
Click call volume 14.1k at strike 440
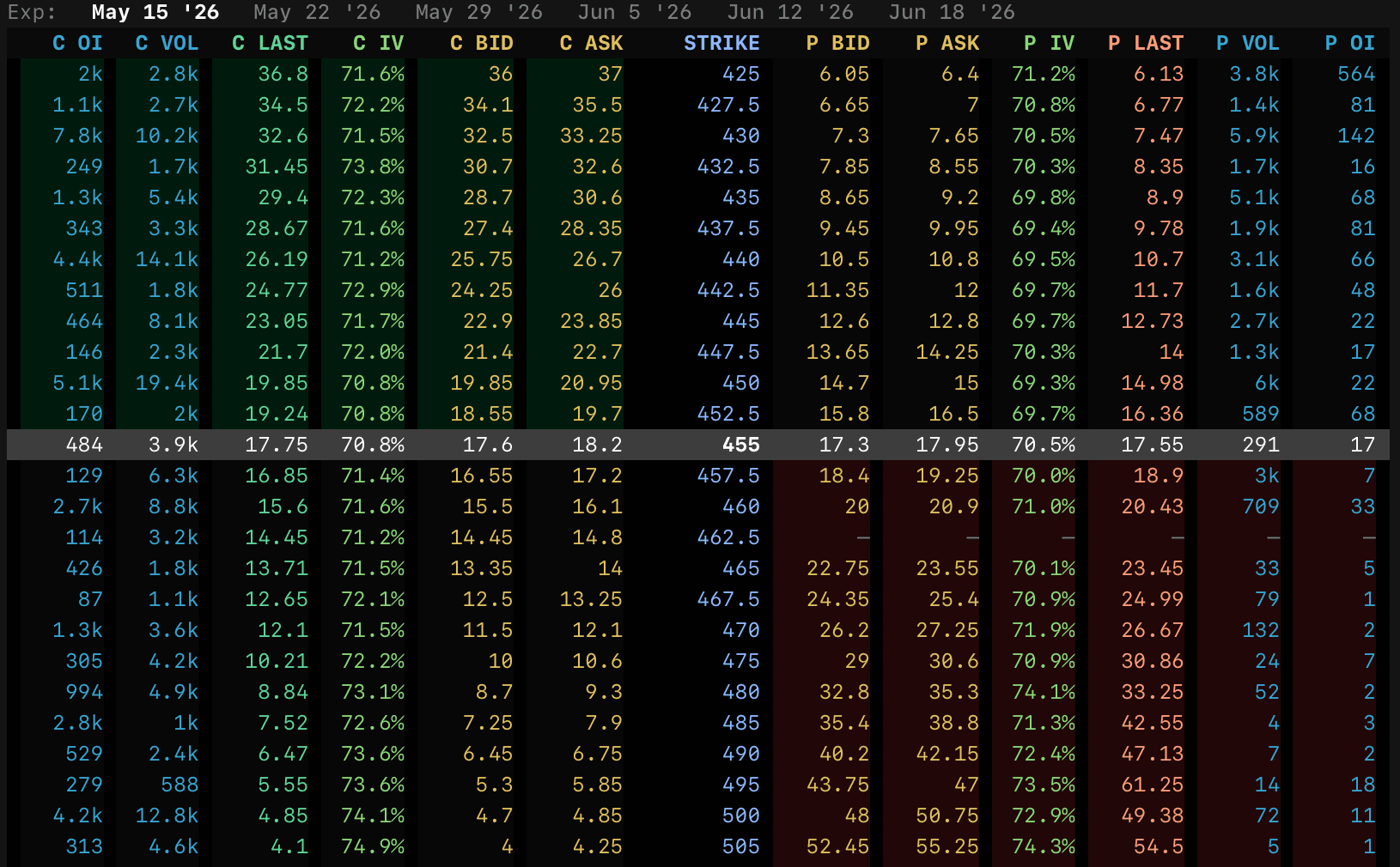coord(167,259)
